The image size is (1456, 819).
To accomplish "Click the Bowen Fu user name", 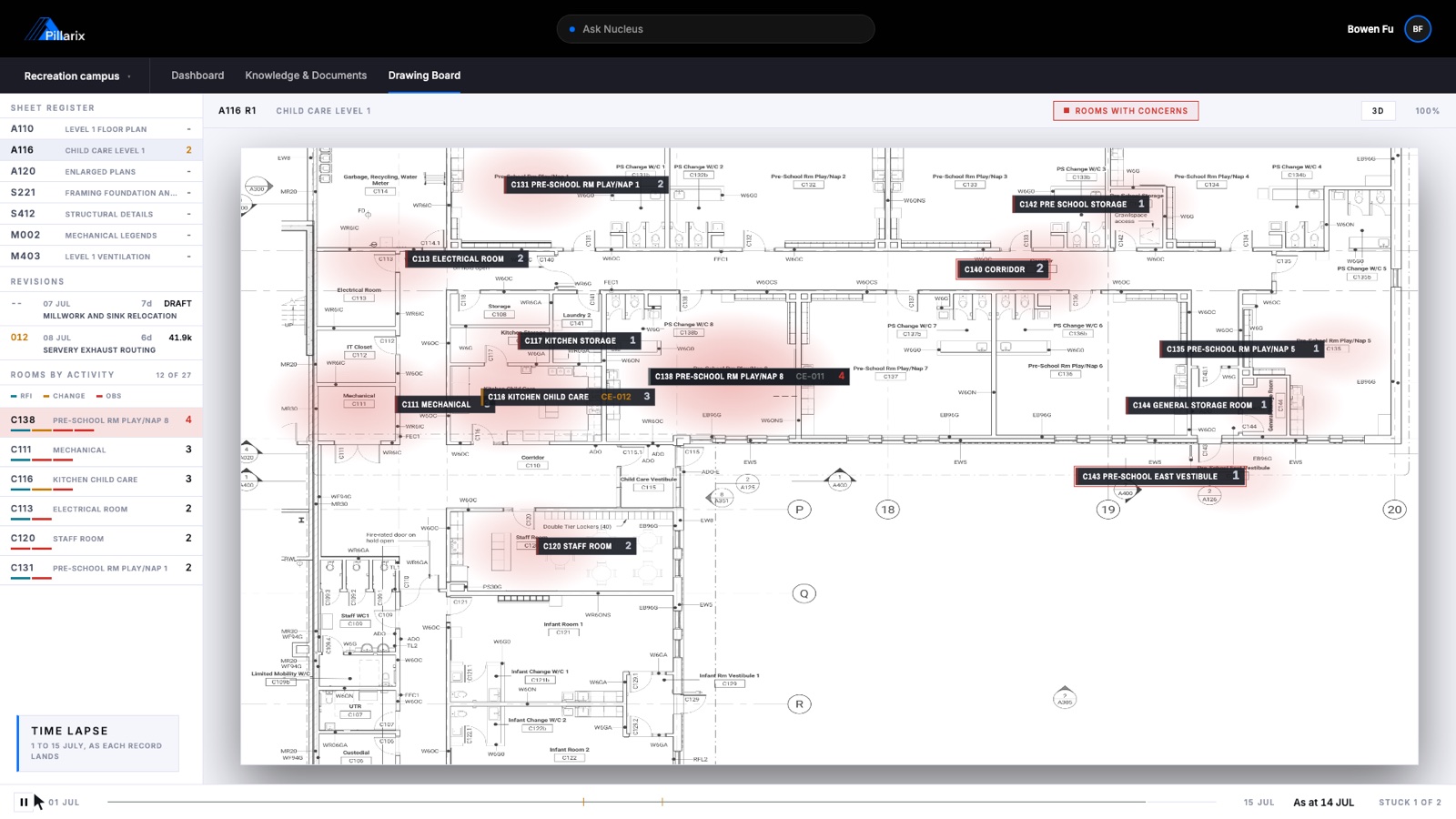I will tap(1370, 29).
